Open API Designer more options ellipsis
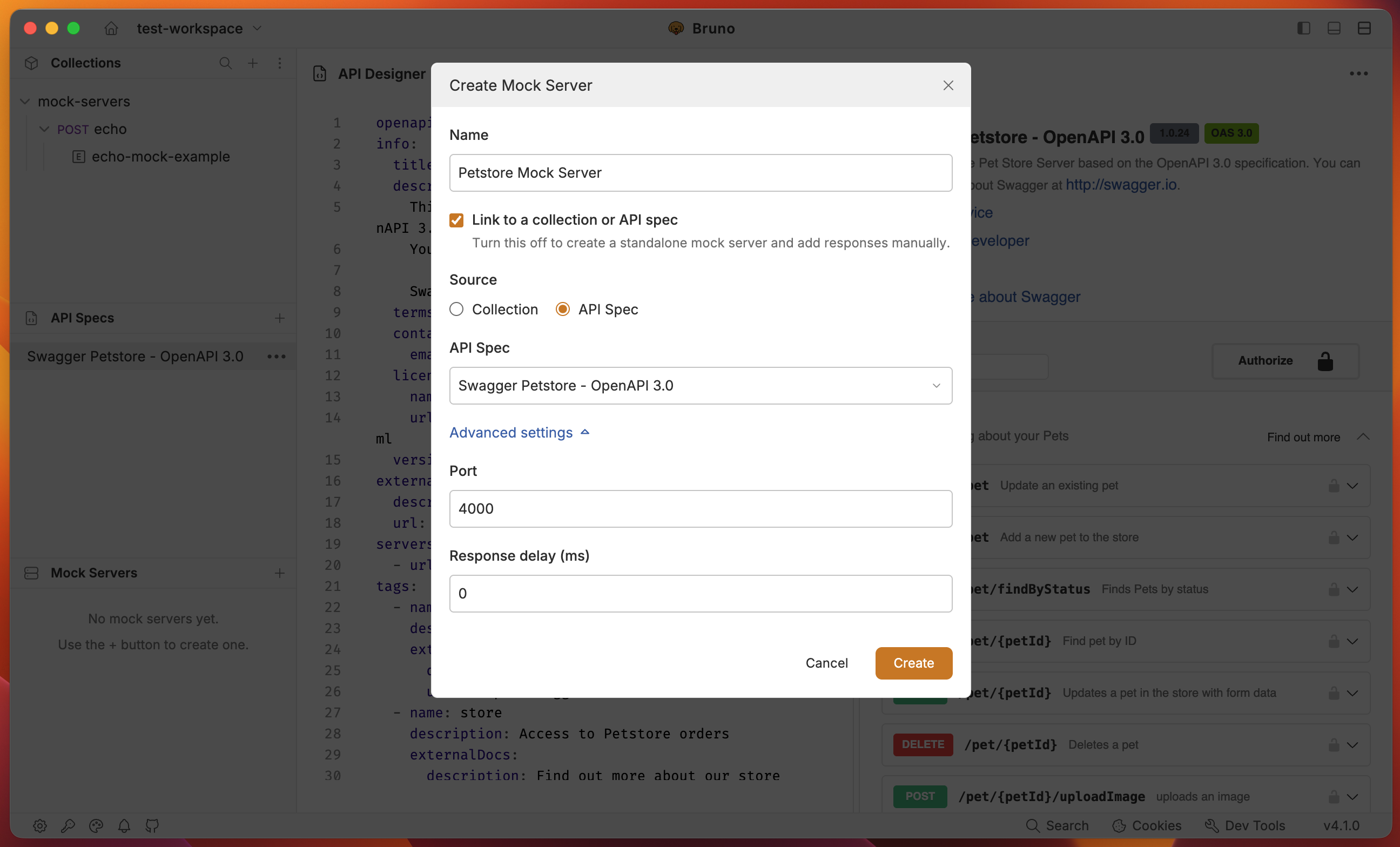 (x=1358, y=73)
